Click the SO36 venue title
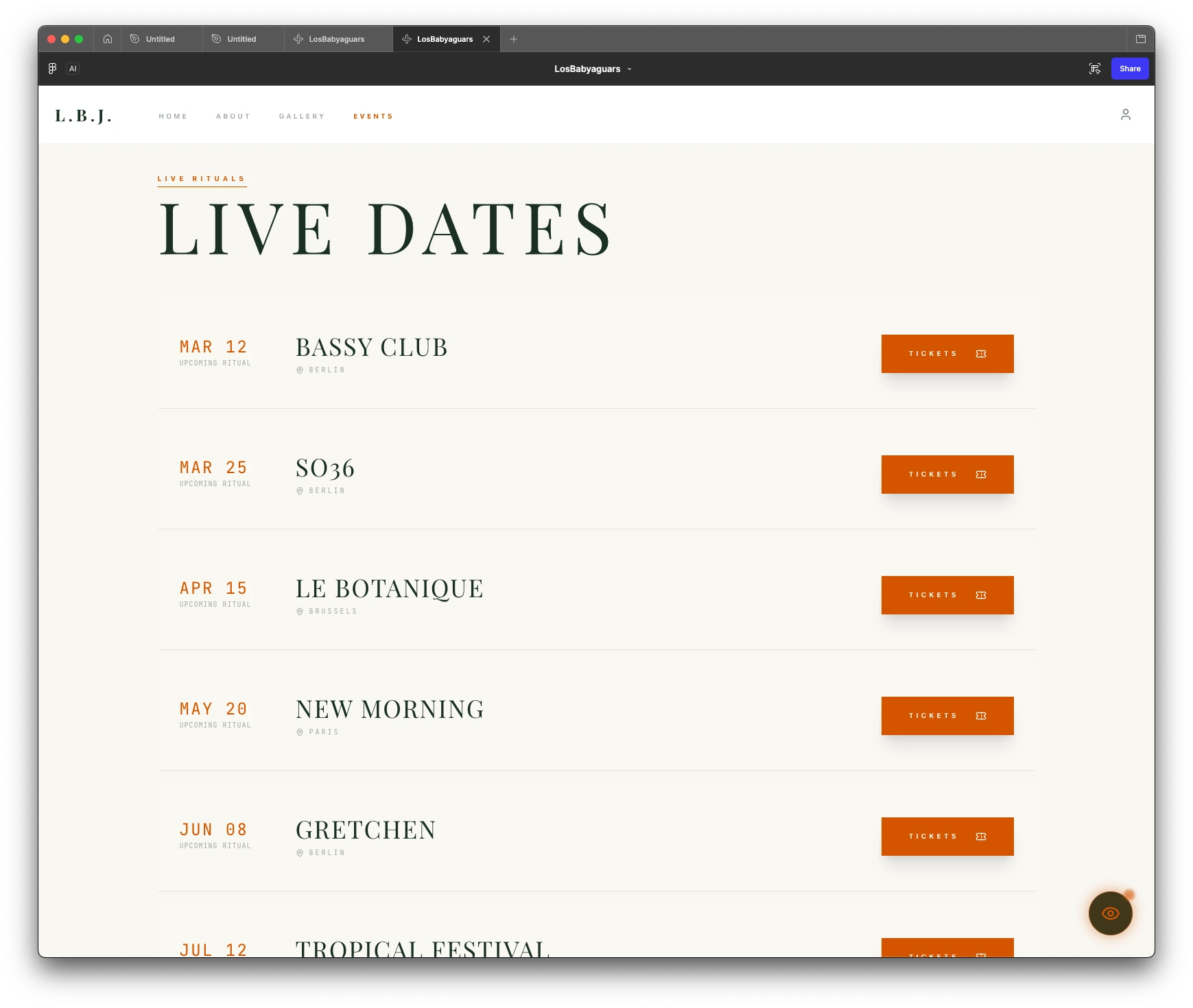This screenshot has width=1193, height=1008. coord(325,468)
